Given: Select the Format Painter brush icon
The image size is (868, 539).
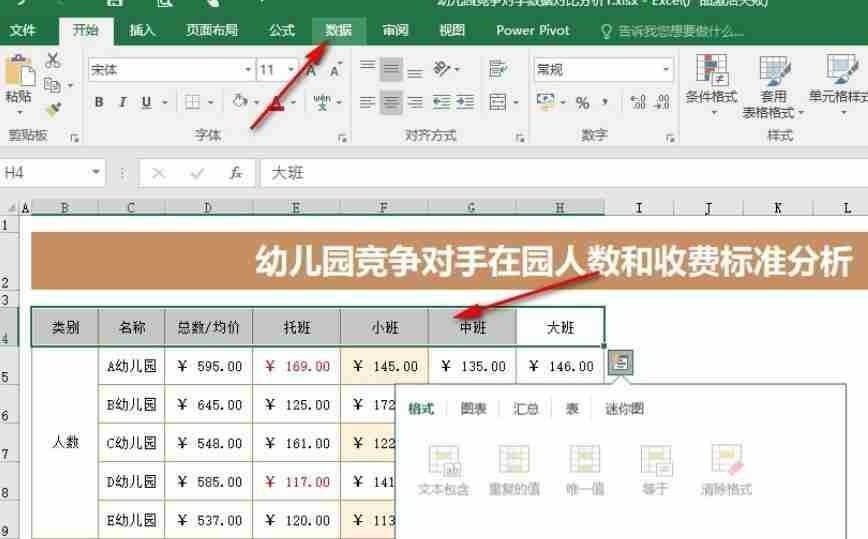Looking at the screenshot, I should 53,110.
